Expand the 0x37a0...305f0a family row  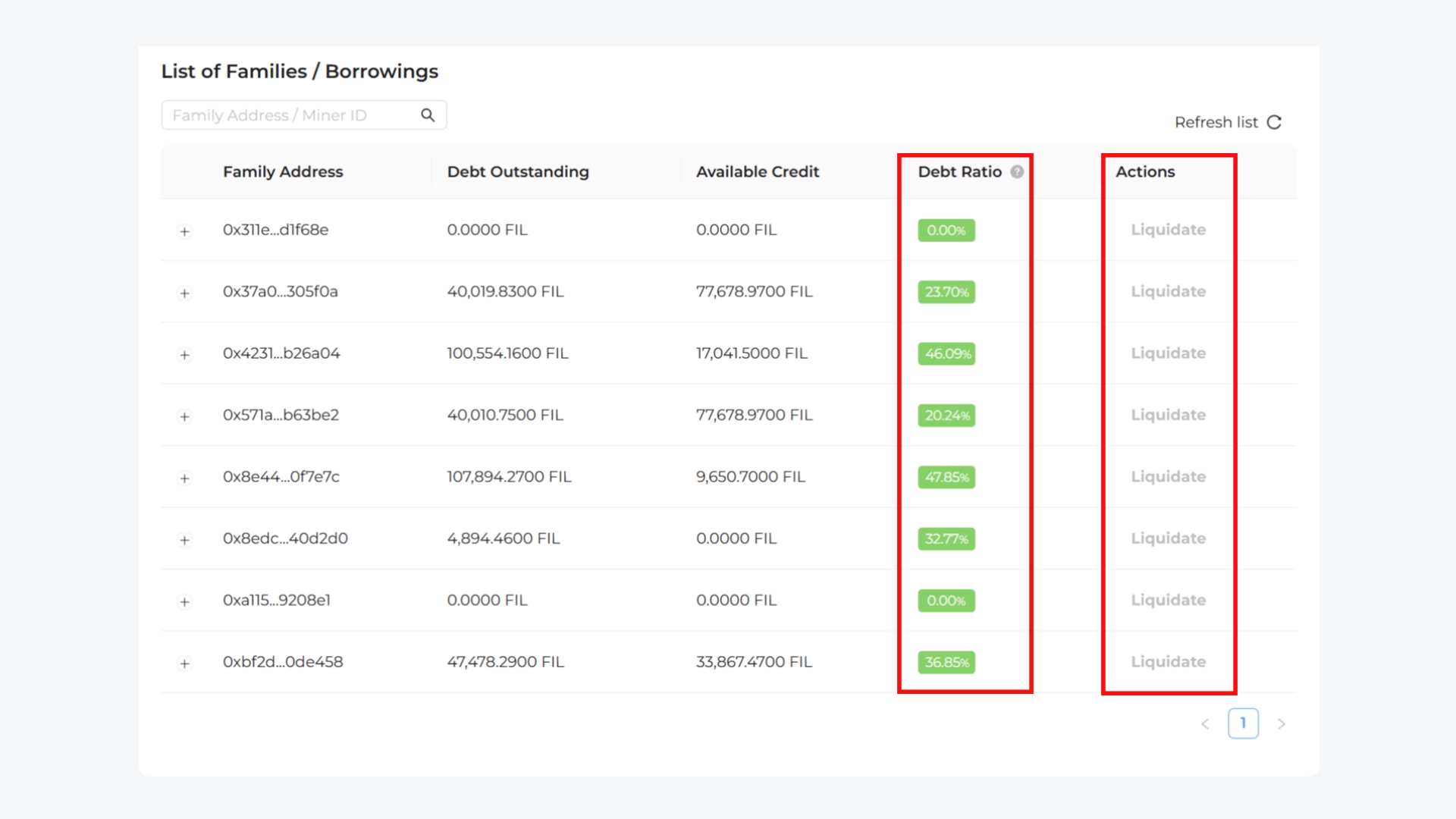[x=184, y=293]
